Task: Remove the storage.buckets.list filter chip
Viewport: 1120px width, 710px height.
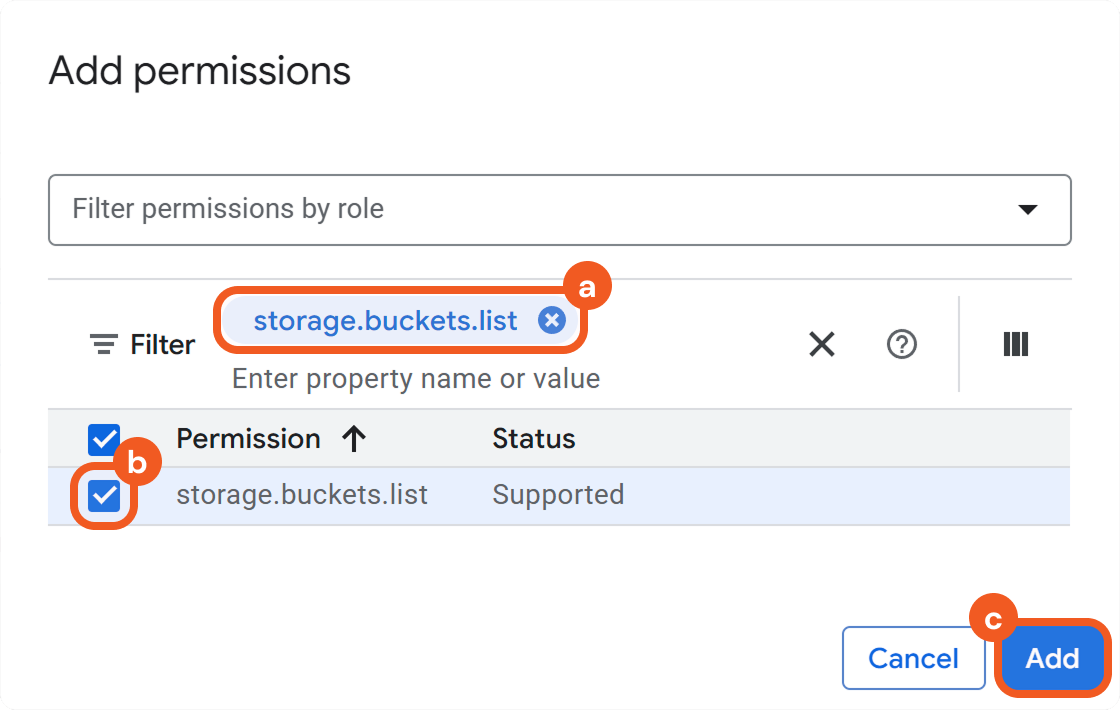Action: [x=552, y=320]
